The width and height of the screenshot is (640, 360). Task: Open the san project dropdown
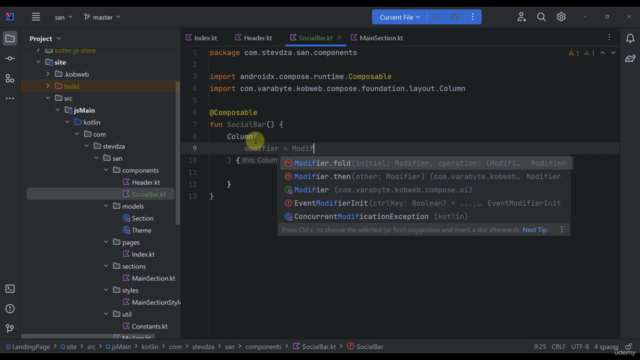63,17
